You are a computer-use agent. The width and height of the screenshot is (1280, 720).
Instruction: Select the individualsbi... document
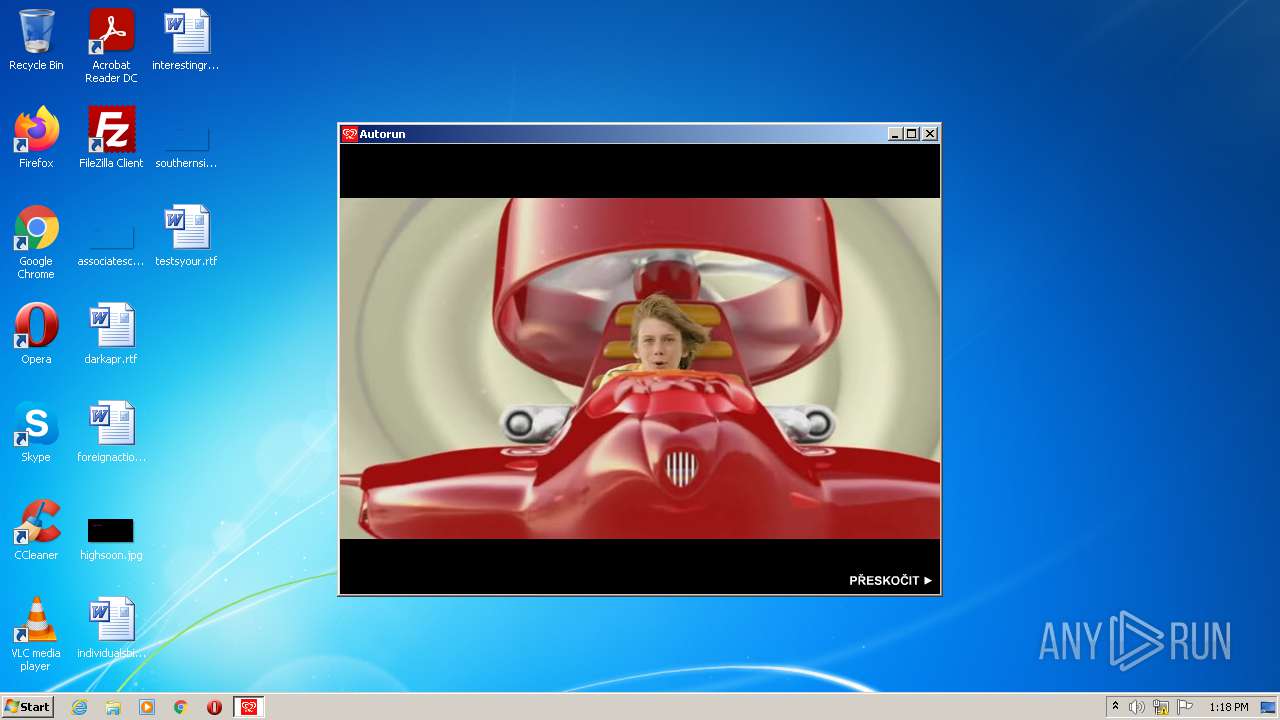tap(111, 628)
